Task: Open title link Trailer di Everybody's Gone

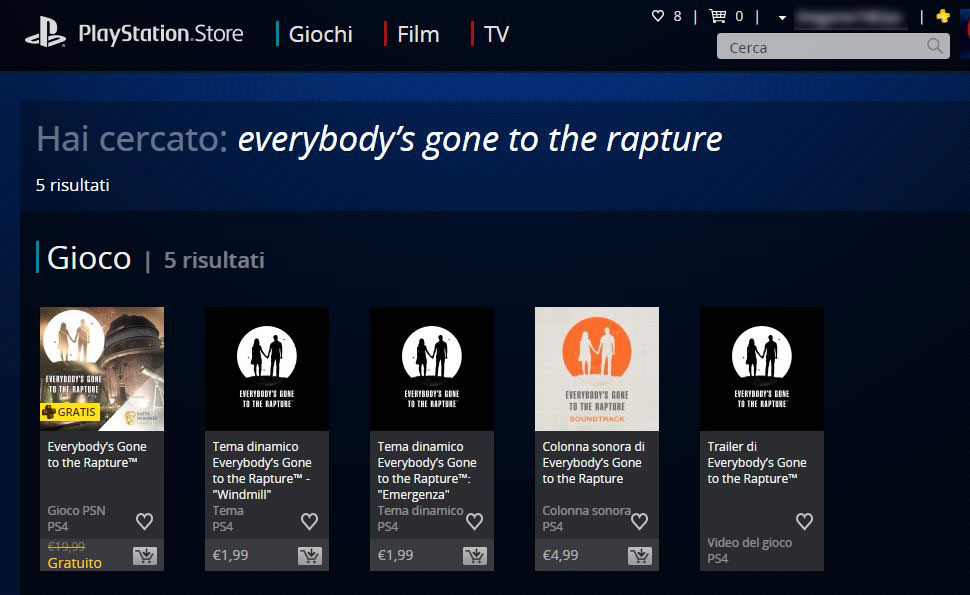Action: (757, 463)
